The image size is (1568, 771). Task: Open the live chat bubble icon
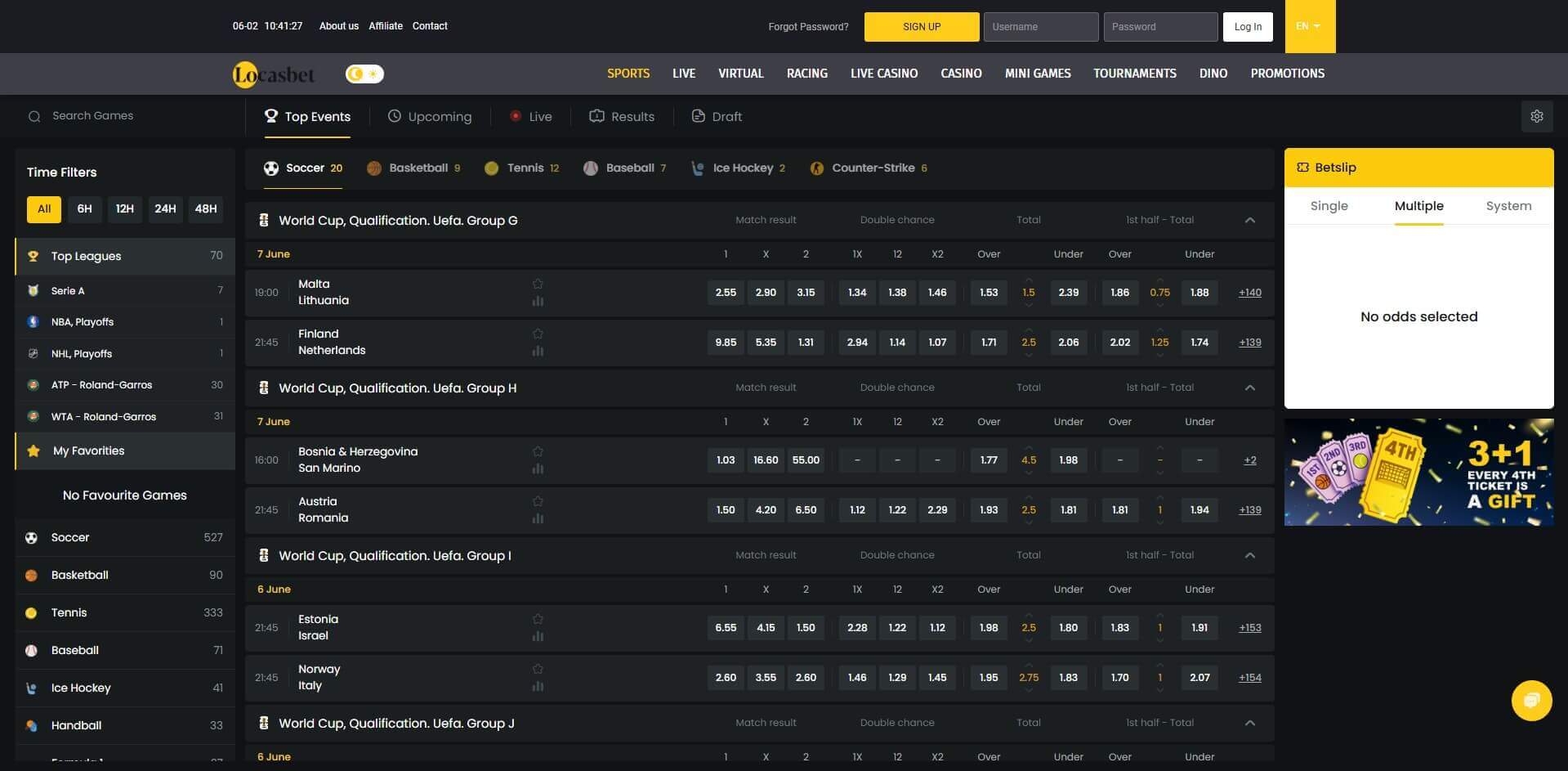pyautogui.click(x=1531, y=701)
